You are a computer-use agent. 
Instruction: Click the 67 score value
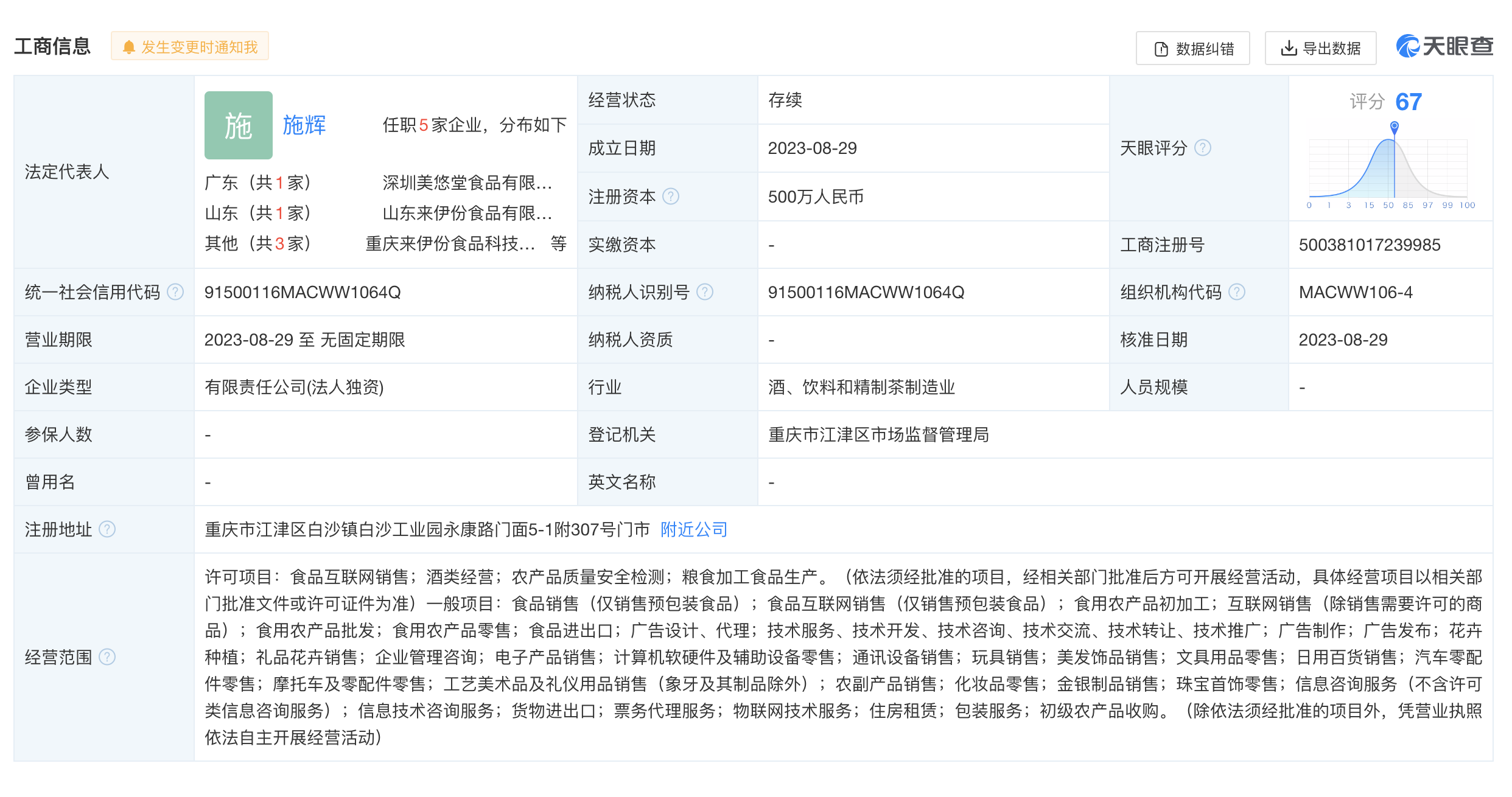click(x=1408, y=102)
